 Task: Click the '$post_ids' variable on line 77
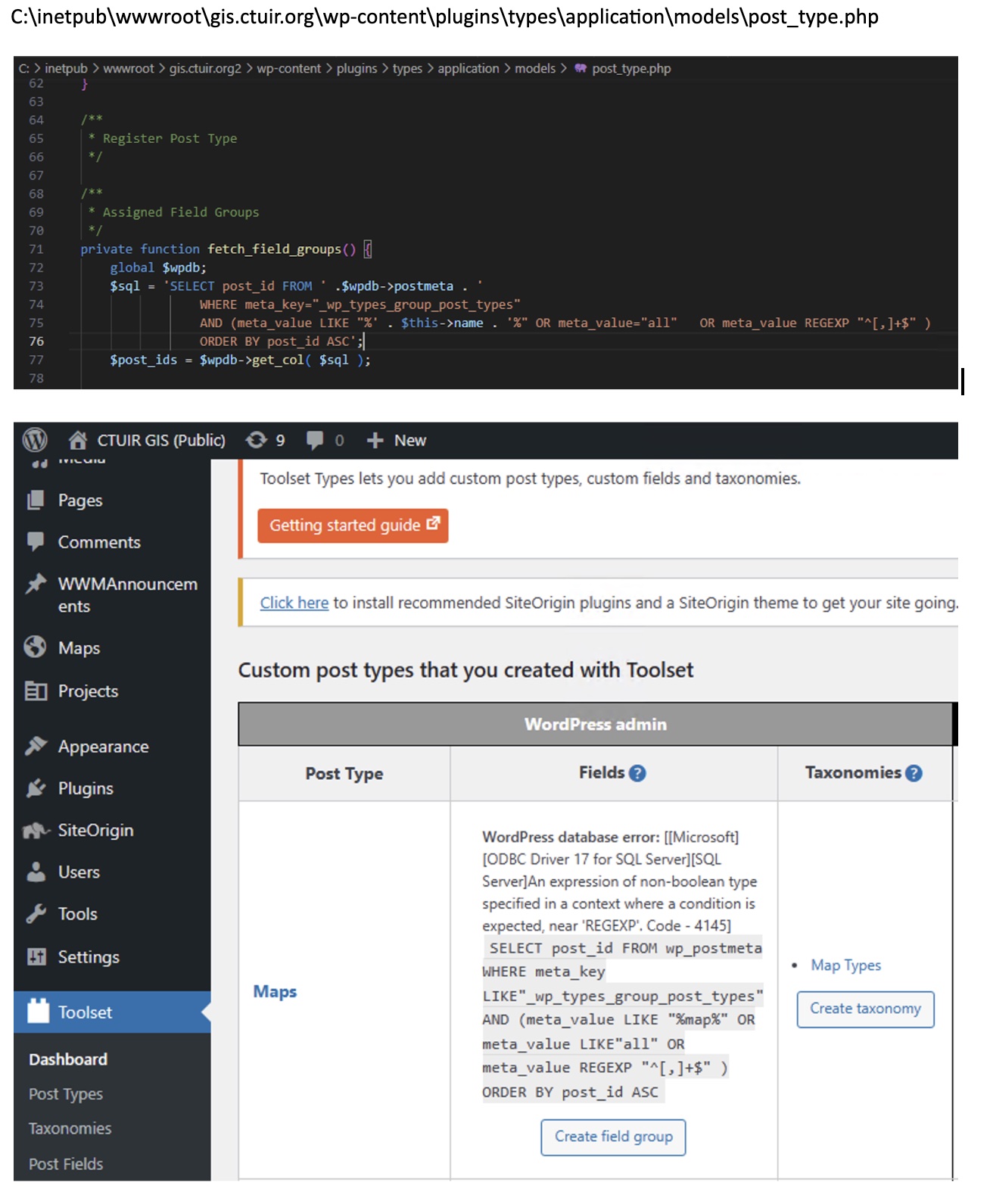coord(143,360)
